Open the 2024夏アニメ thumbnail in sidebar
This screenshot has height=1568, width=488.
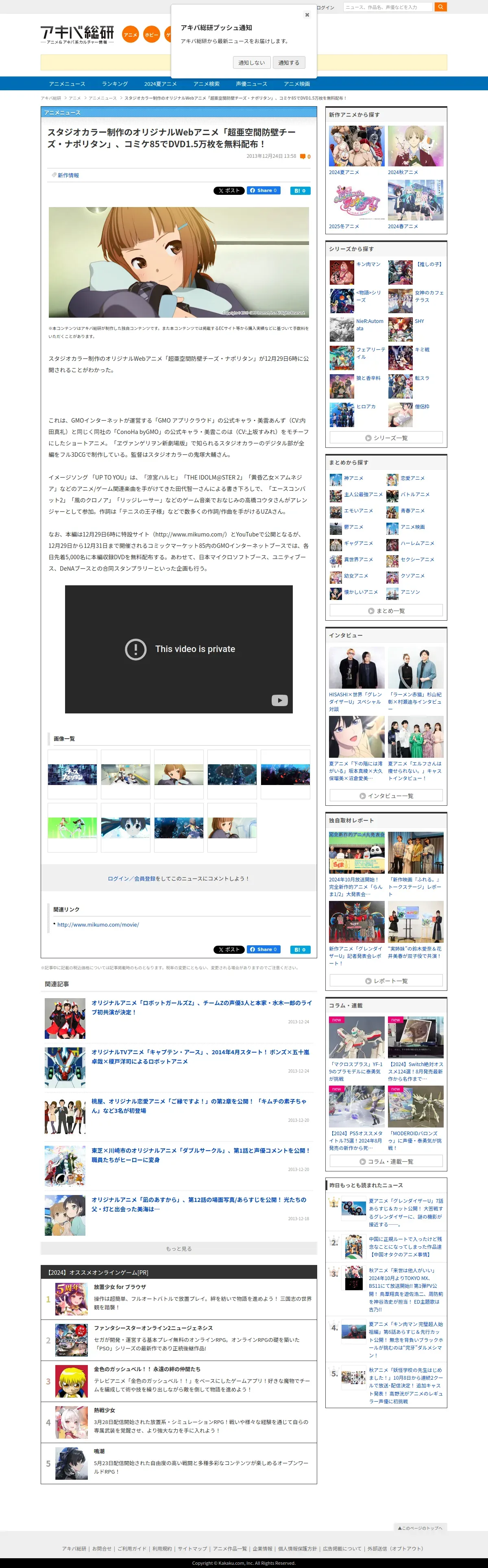click(357, 146)
